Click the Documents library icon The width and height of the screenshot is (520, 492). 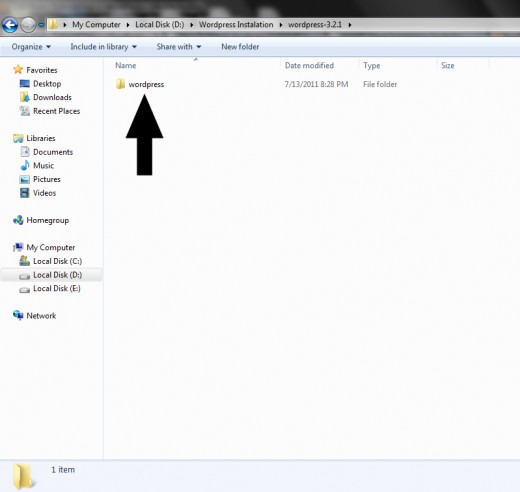pos(25,152)
